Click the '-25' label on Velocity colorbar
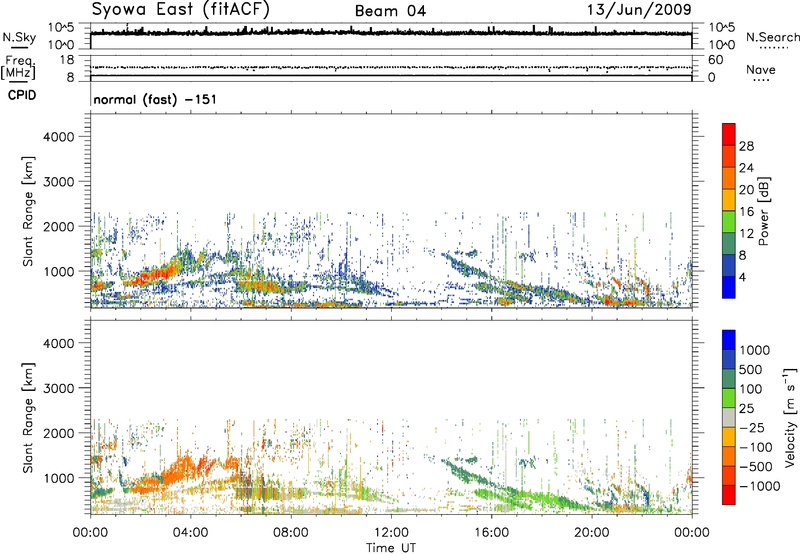 pyautogui.click(x=752, y=427)
